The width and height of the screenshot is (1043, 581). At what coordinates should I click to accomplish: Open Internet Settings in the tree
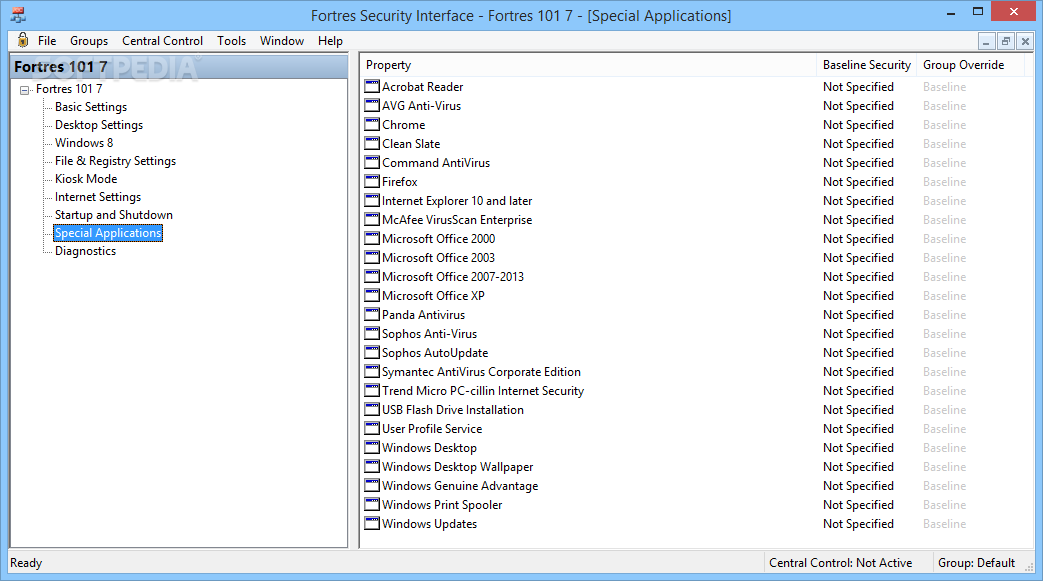98,196
